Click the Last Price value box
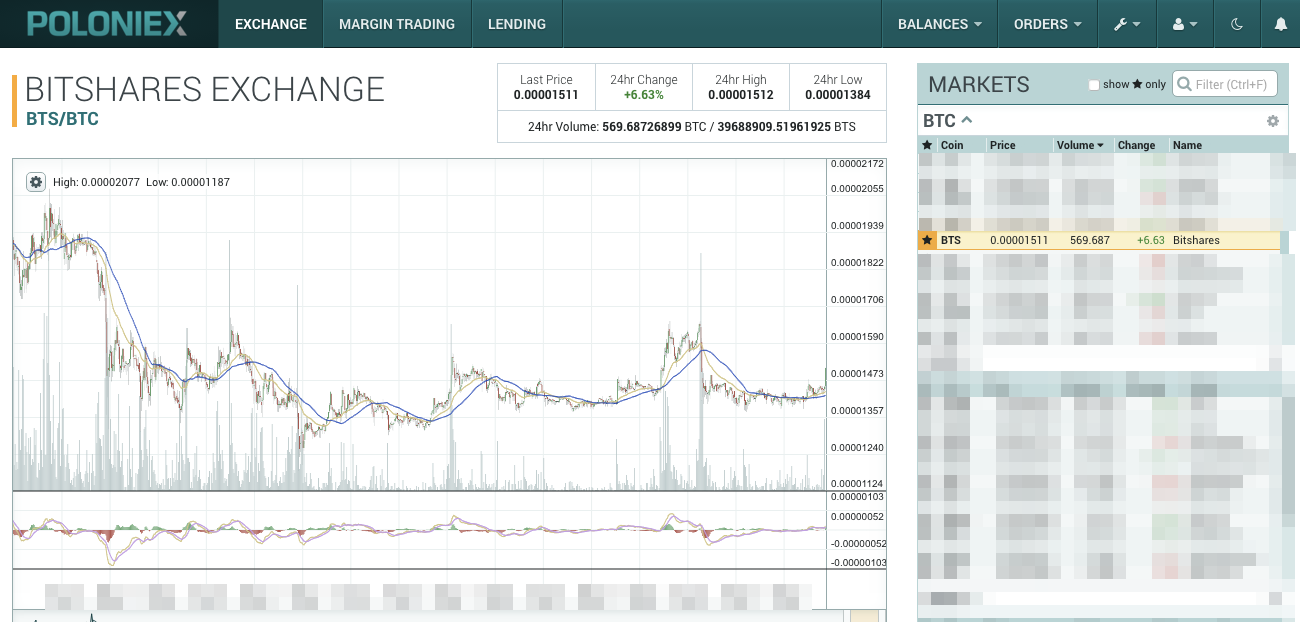This screenshot has width=1300, height=622. tap(546, 87)
